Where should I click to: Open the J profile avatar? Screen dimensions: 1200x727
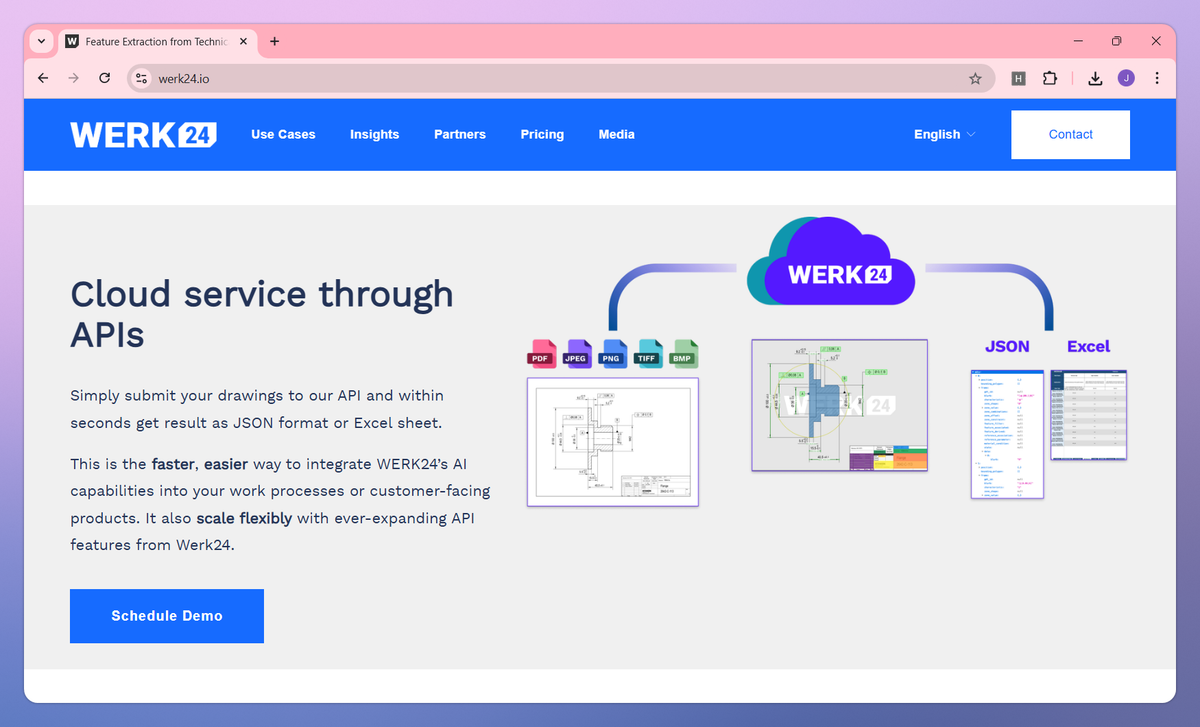[1126, 78]
